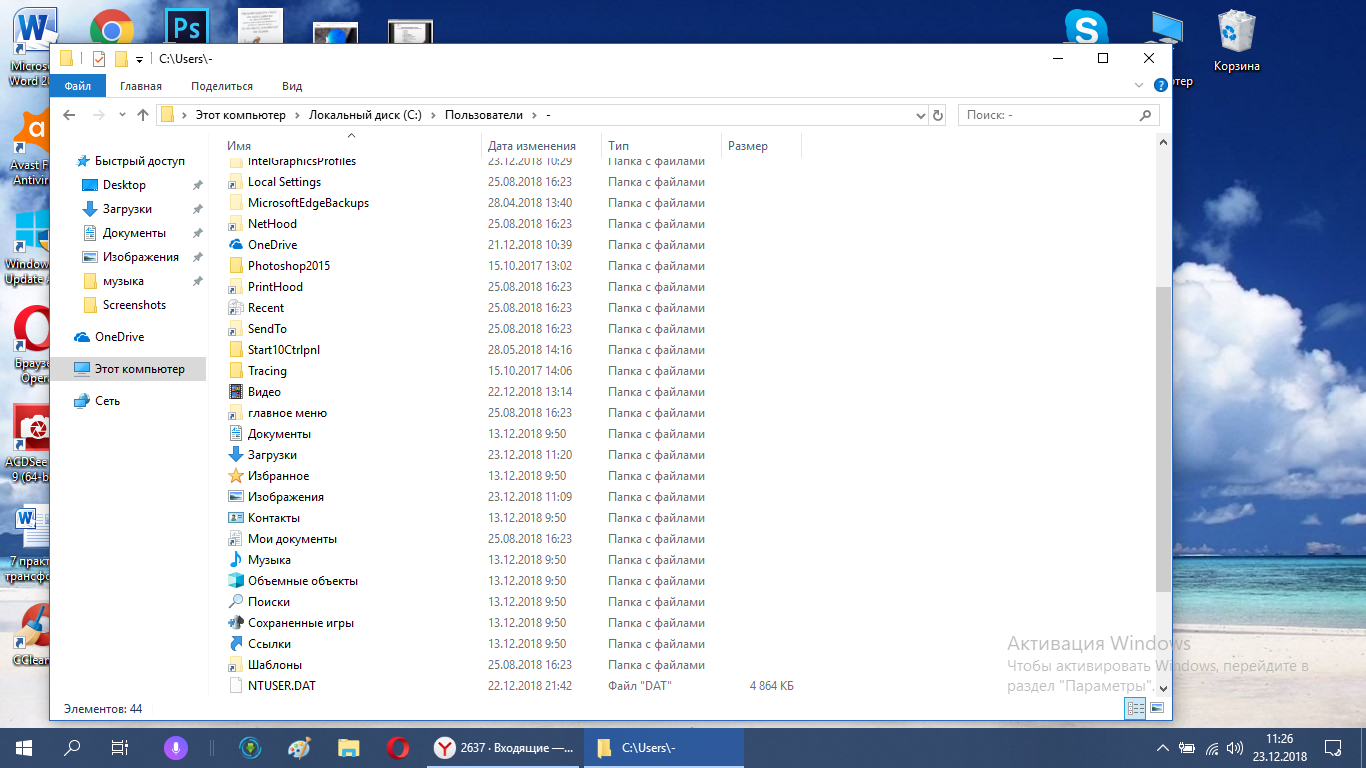Open Task View on the taskbar
Screen dimensions: 1366x768
(x=119, y=748)
